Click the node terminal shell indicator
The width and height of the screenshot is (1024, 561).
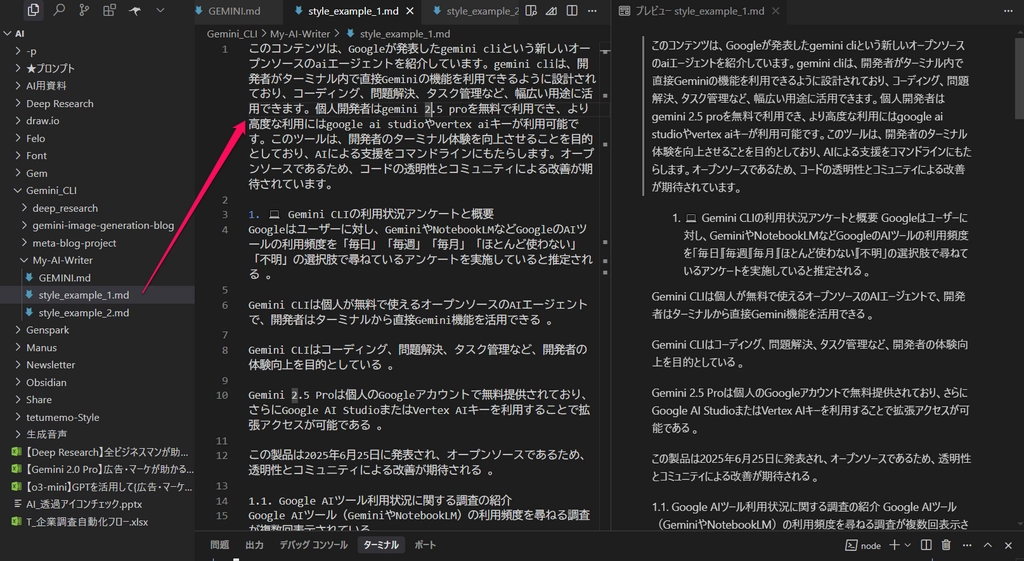(x=863, y=545)
